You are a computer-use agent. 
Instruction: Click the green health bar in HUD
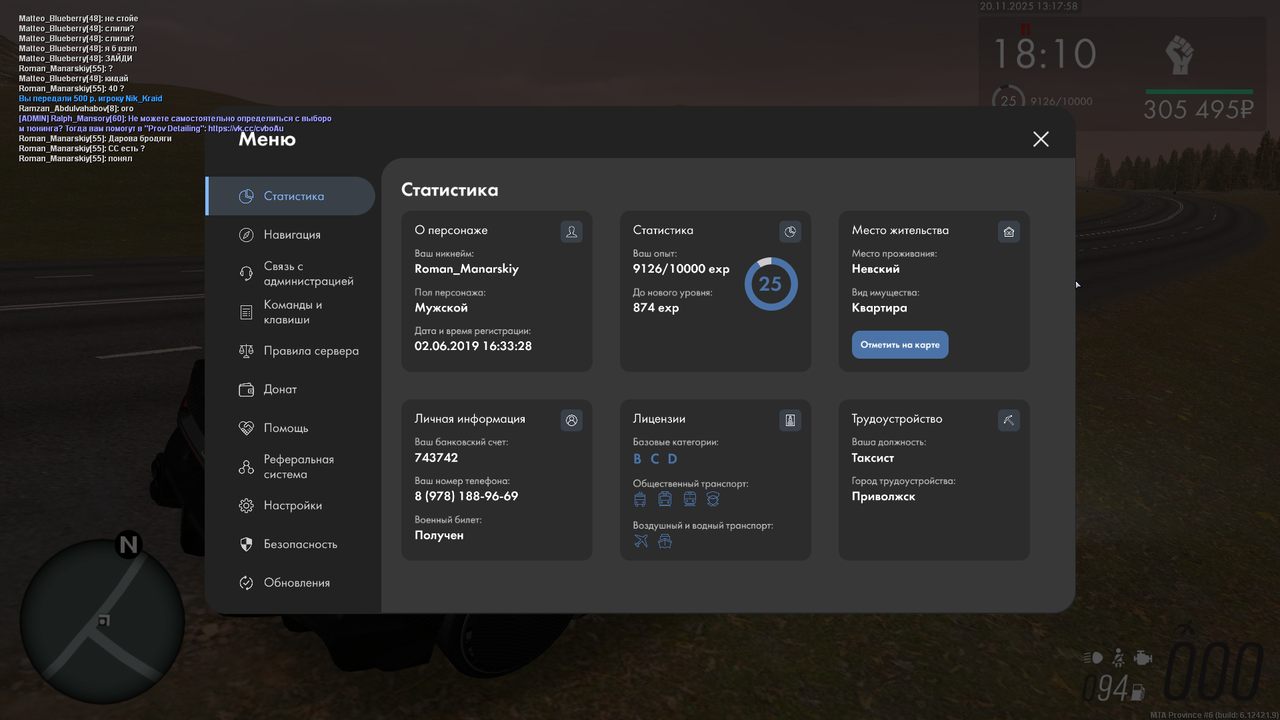pos(1199,92)
